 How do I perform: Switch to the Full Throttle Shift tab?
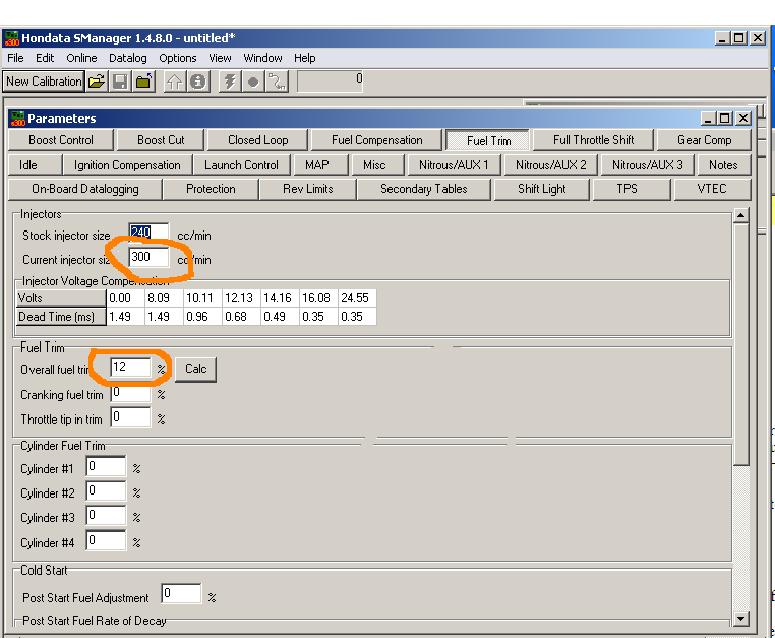pyautogui.click(x=593, y=140)
